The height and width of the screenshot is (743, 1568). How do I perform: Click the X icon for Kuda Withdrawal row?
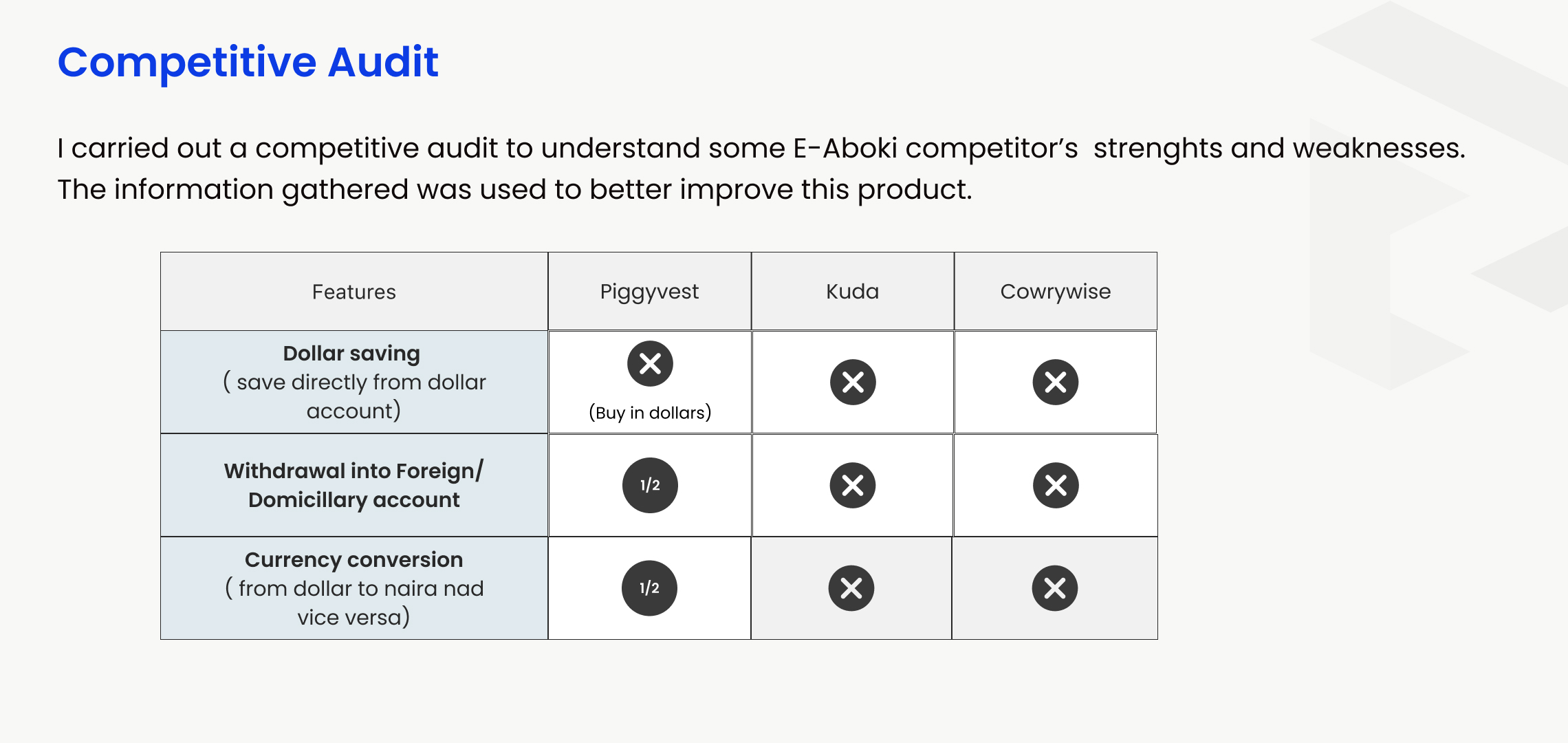[853, 485]
